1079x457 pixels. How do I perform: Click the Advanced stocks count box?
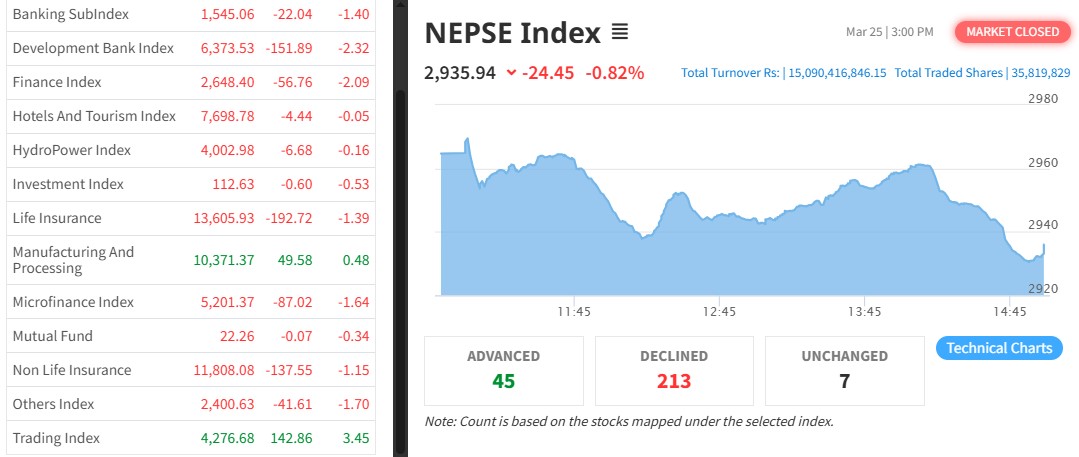tap(504, 370)
